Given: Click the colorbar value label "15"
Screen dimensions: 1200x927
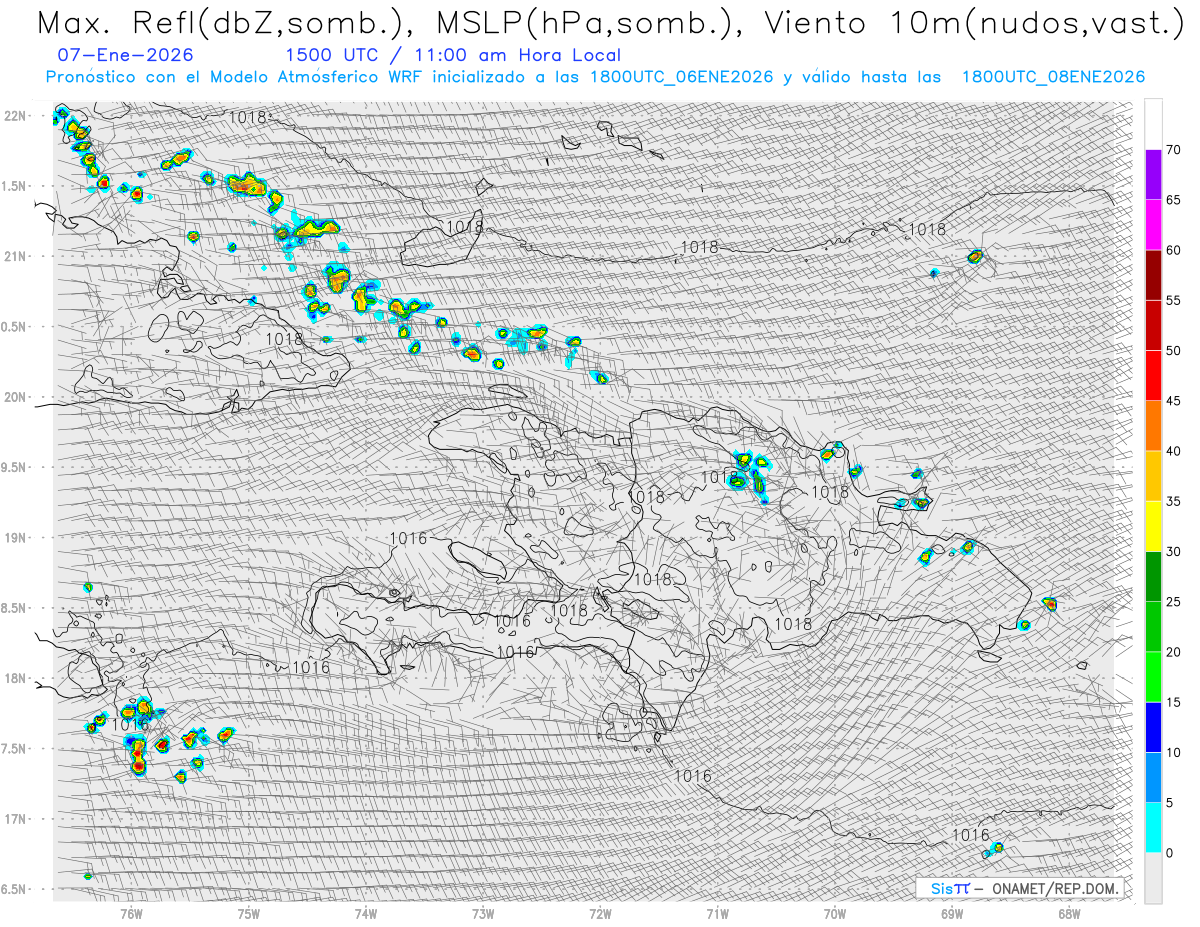Looking at the screenshot, I should tap(1173, 702).
